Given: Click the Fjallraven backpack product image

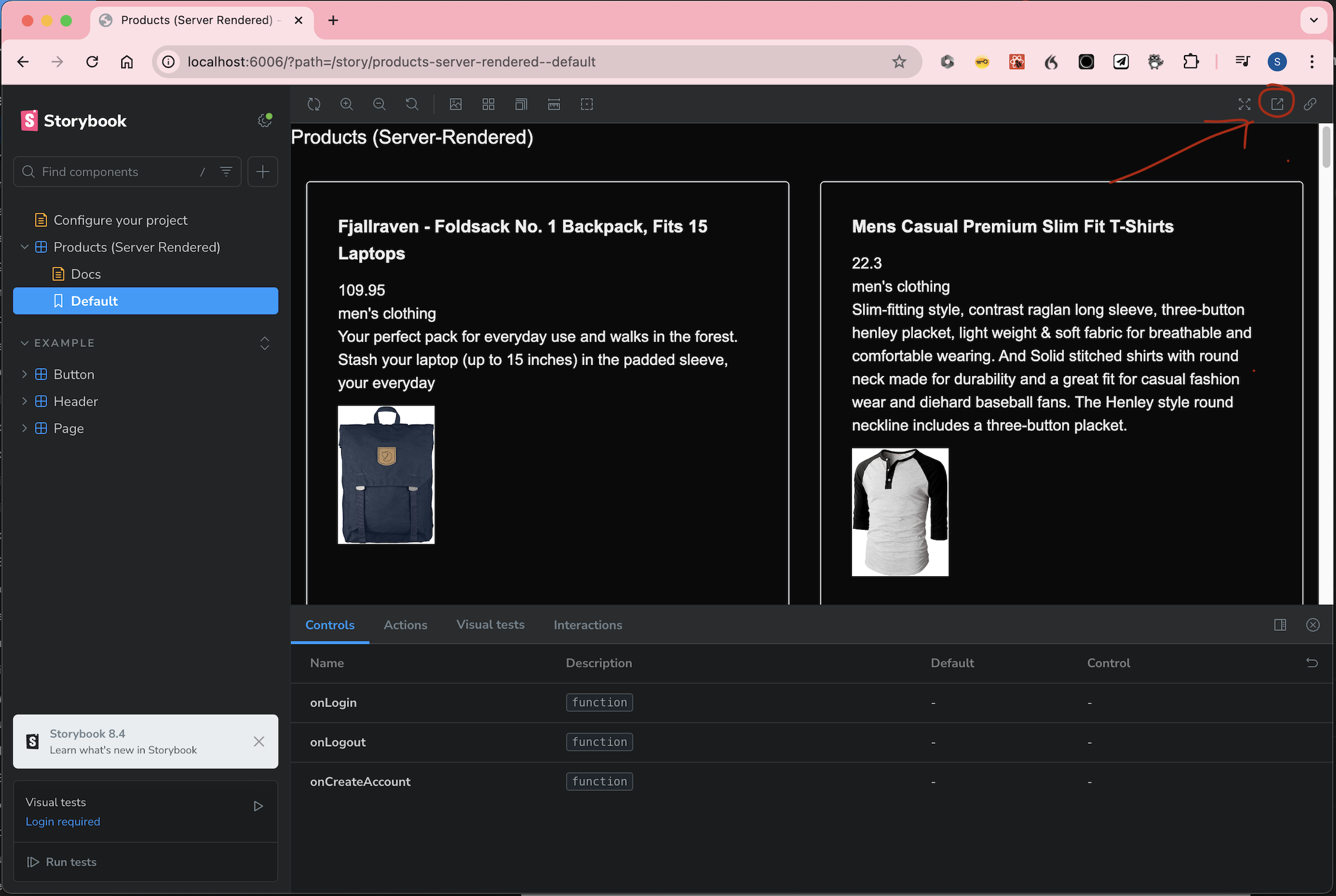Looking at the screenshot, I should click(x=387, y=475).
